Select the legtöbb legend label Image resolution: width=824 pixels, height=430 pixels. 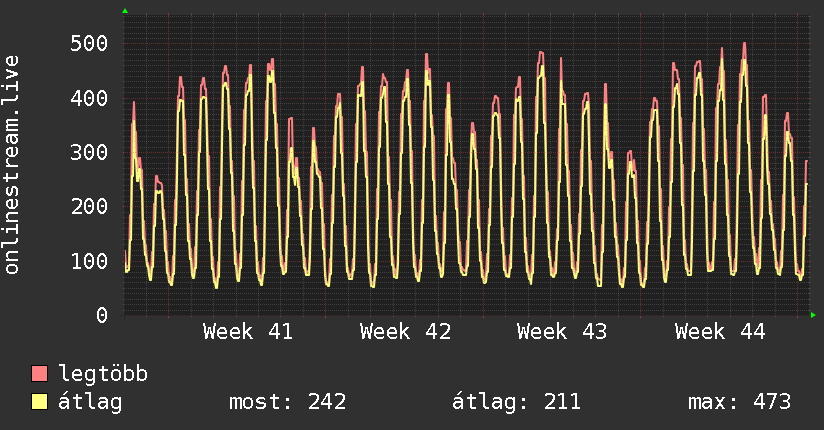pos(103,373)
